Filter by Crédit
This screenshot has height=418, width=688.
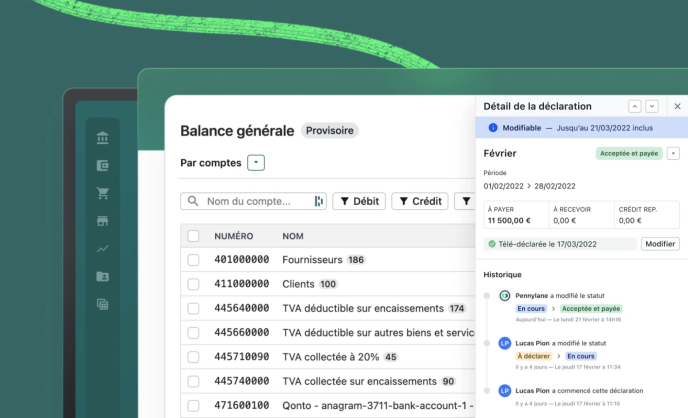click(x=420, y=201)
